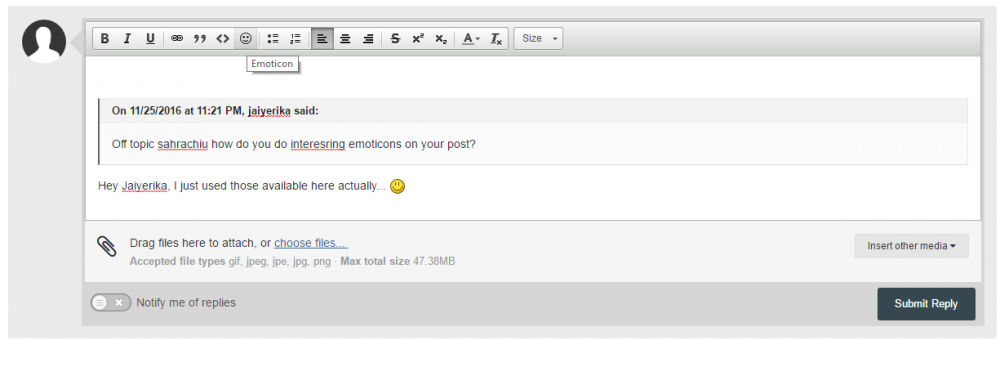1000x376 pixels.
Task: Open the font Size dropdown
Action: 538,39
